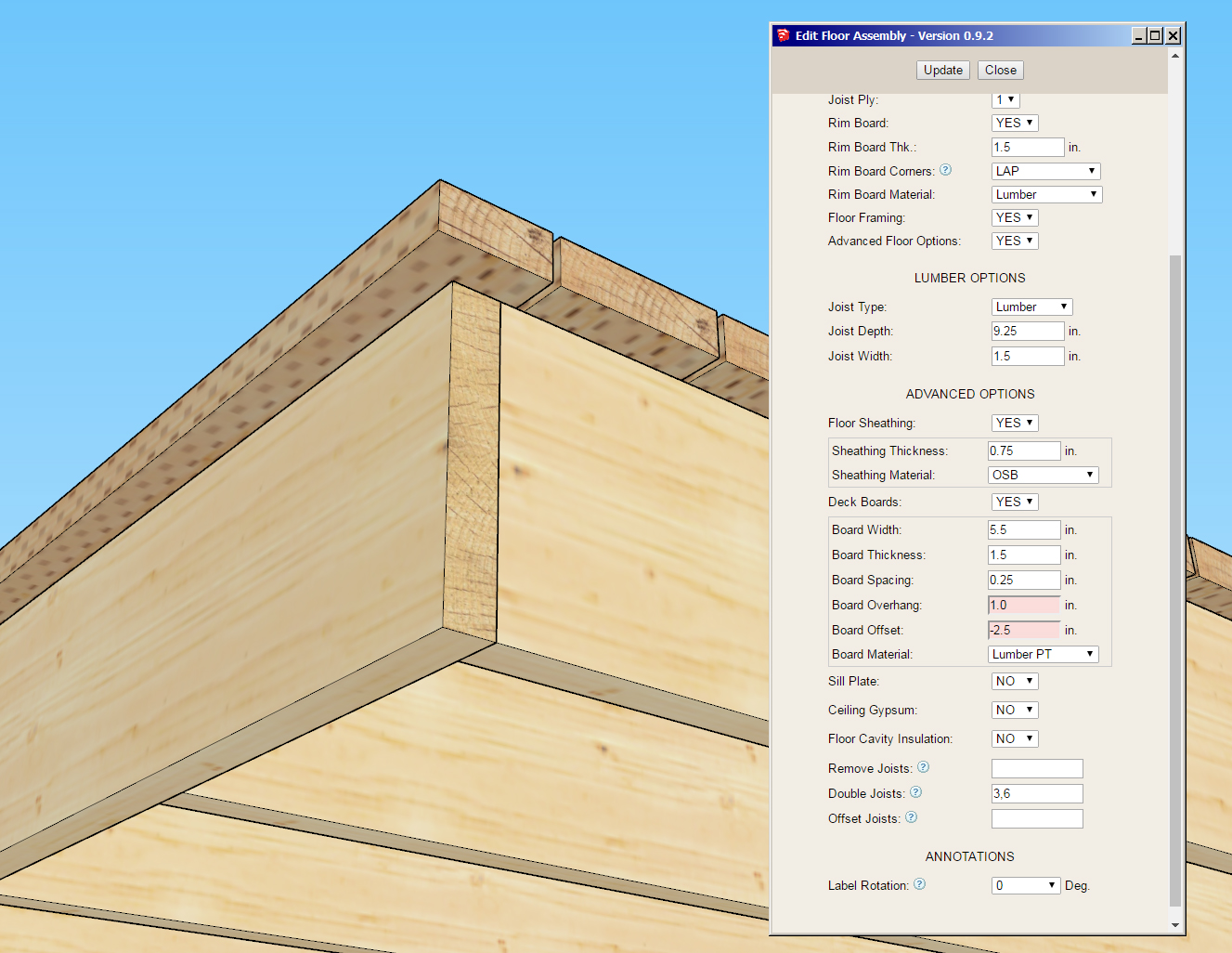Click the Joist Depth input field
The image size is (1232, 953).
pos(1027,331)
